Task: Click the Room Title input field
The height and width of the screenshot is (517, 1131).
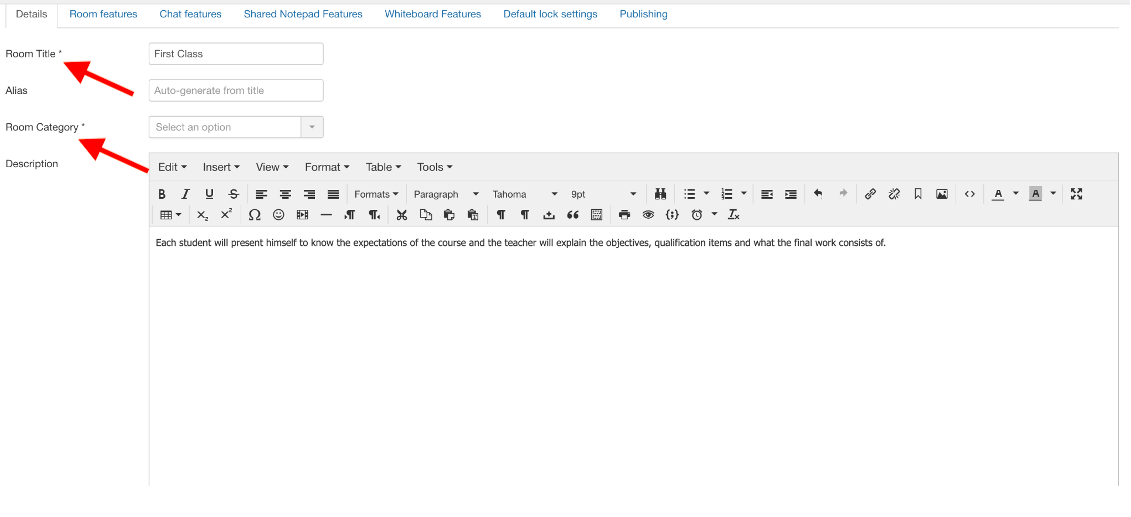Action: [236, 53]
